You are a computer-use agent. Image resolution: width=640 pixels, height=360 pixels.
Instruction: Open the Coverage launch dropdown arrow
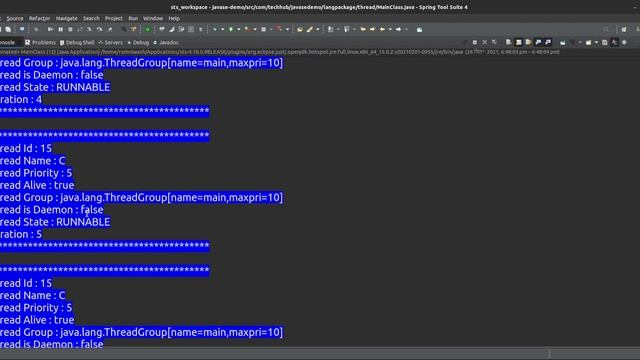pyautogui.click(x=255, y=29)
